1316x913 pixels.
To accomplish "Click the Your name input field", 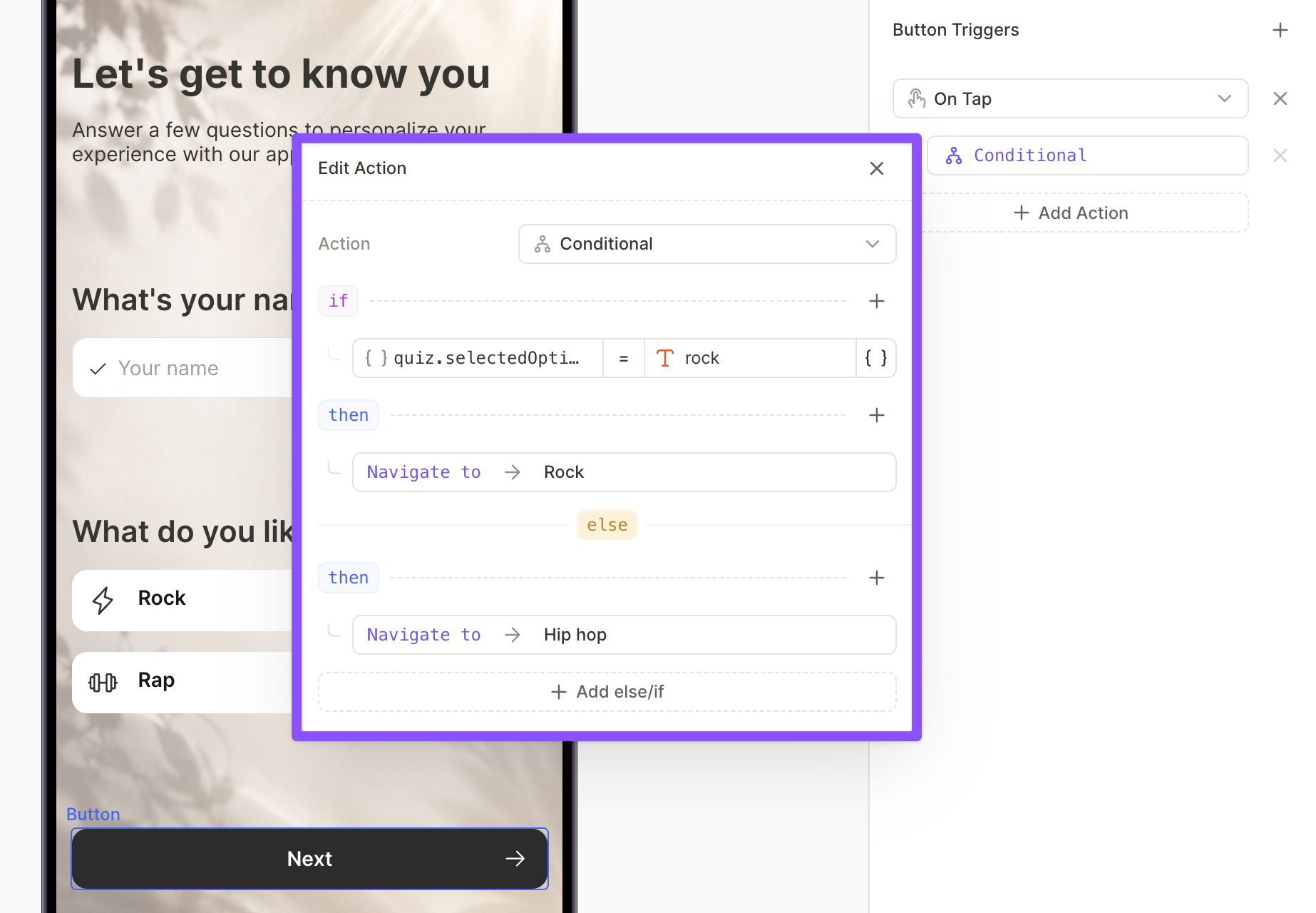I will coord(183,368).
